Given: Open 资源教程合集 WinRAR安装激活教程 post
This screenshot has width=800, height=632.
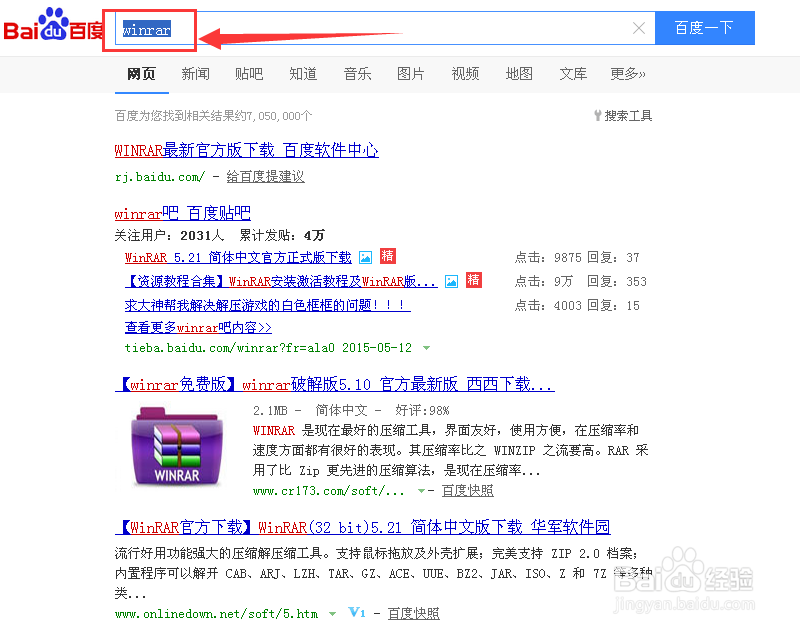Looking at the screenshot, I should 281,282.
